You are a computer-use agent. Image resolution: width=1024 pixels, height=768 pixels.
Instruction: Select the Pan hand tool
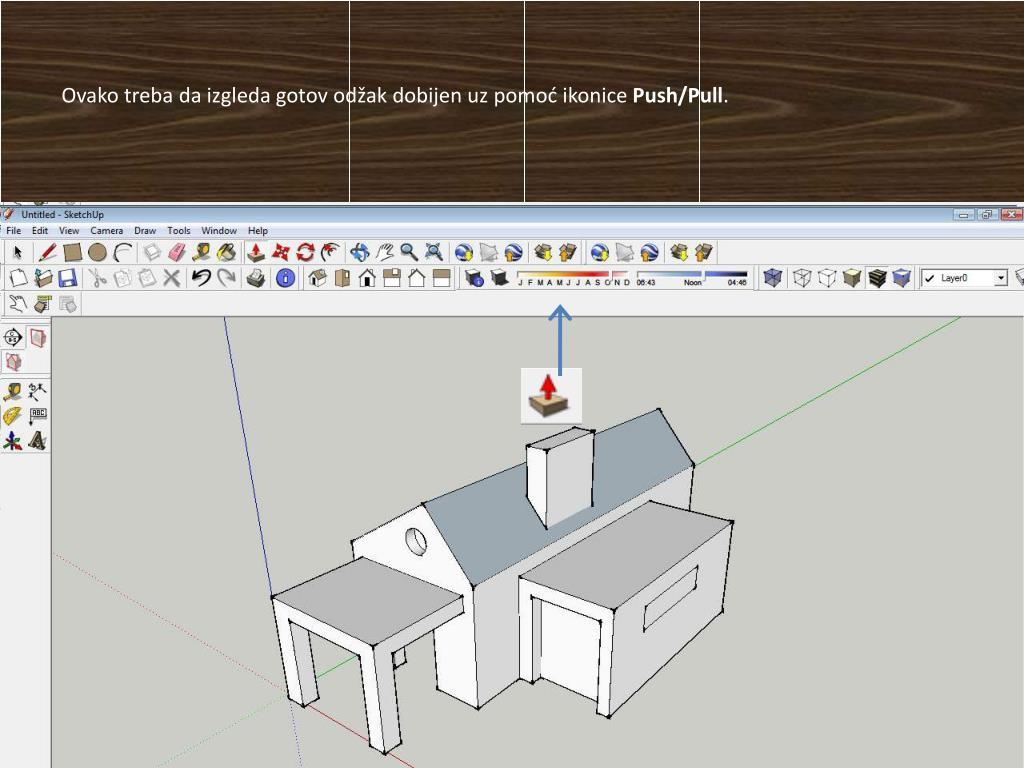[x=384, y=252]
